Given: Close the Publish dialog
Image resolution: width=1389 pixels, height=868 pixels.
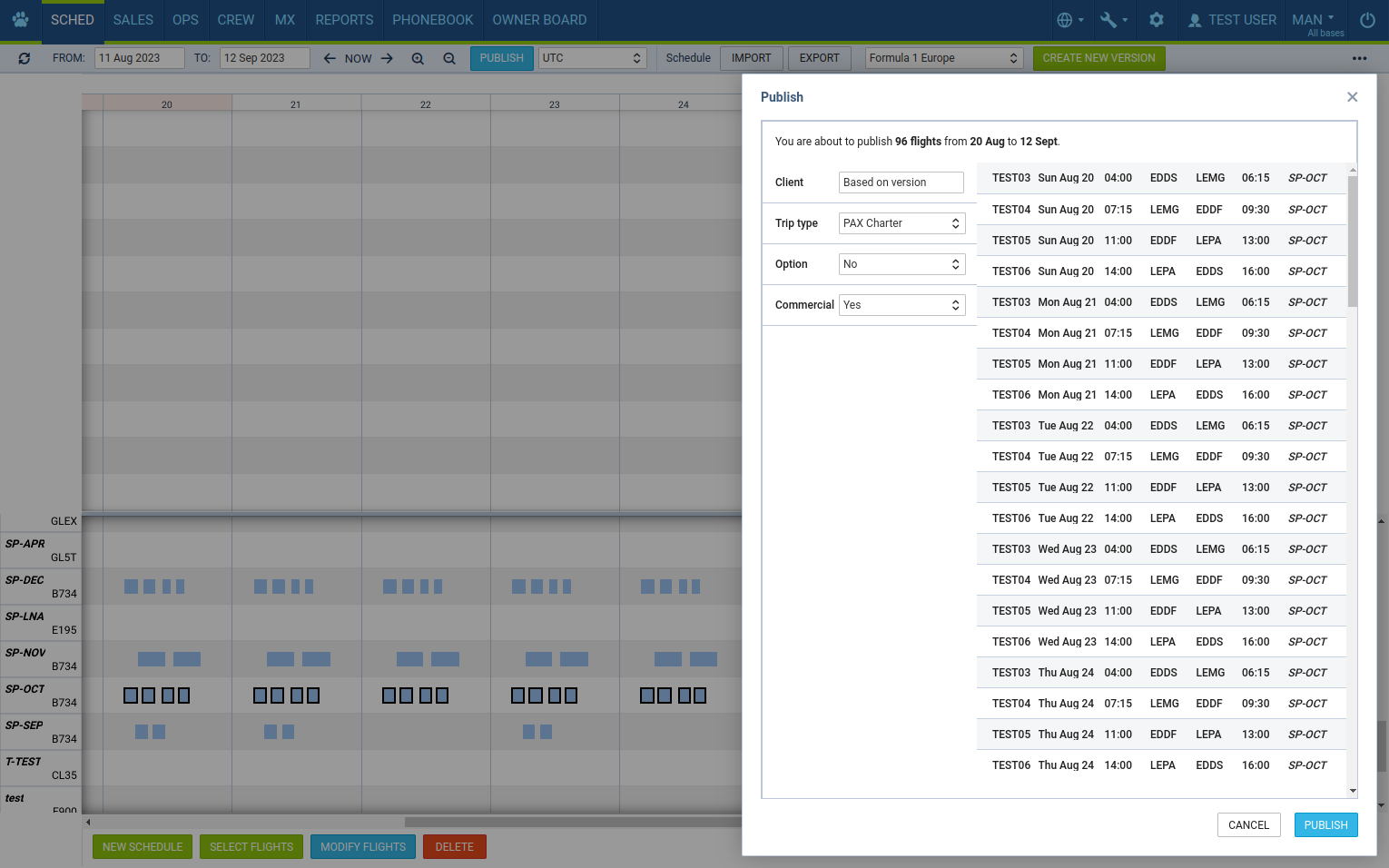Looking at the screenshot, I should 1352,97.
